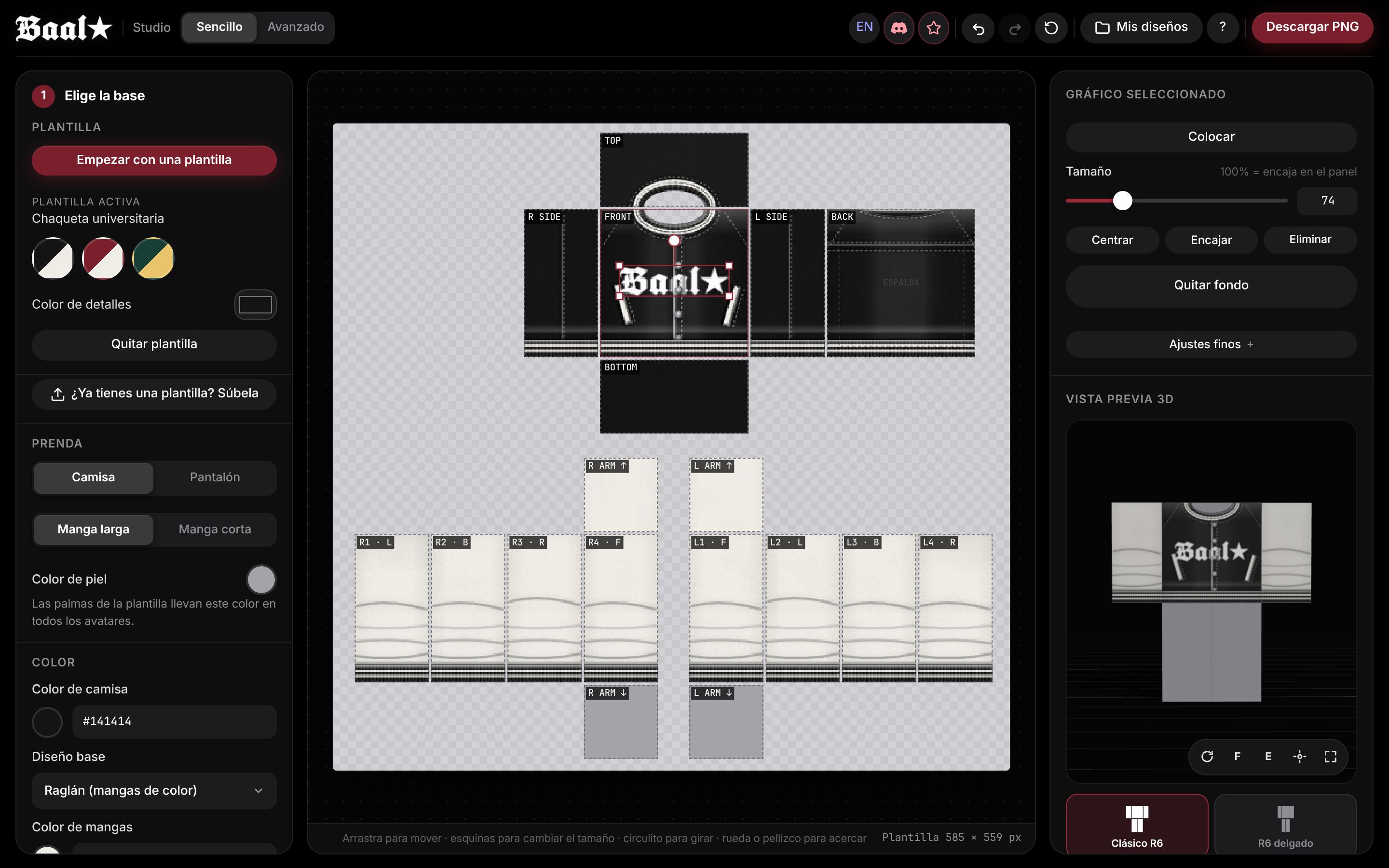Viewport: 1389px width, 868px height.
Task: Pick the burgundy and white palette swatch
Action: [103, 258]
